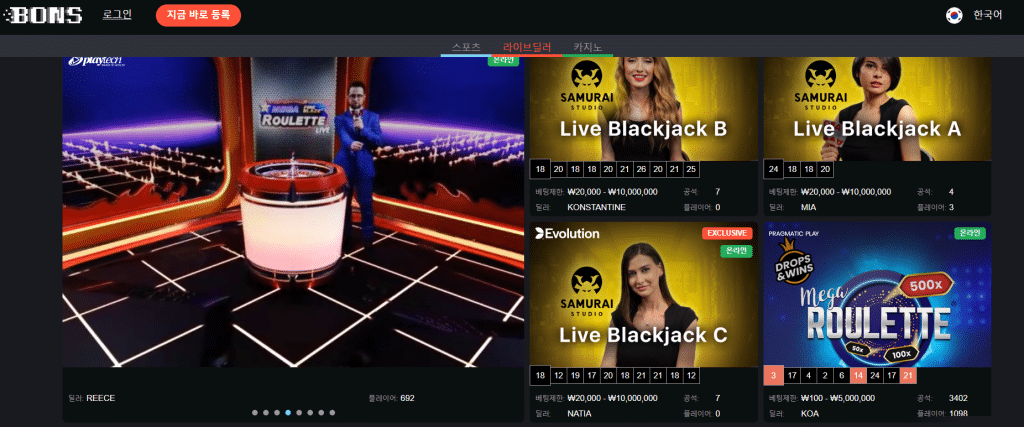Click the Mega Roulette player count 1098

[x=959, y=413]
